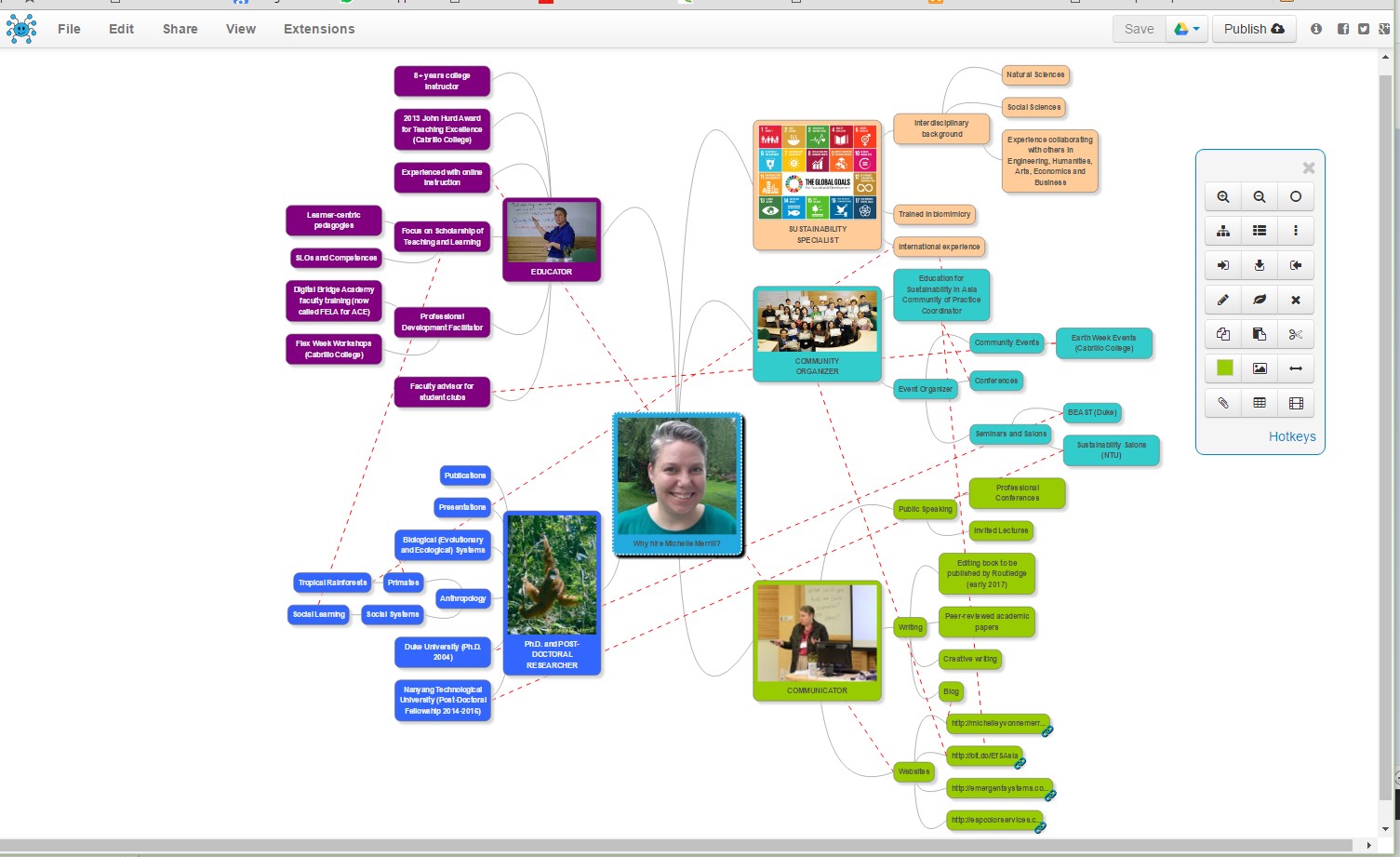Open the green node color swatch
Screen dimensions: 1400x857
[1224, 368]
